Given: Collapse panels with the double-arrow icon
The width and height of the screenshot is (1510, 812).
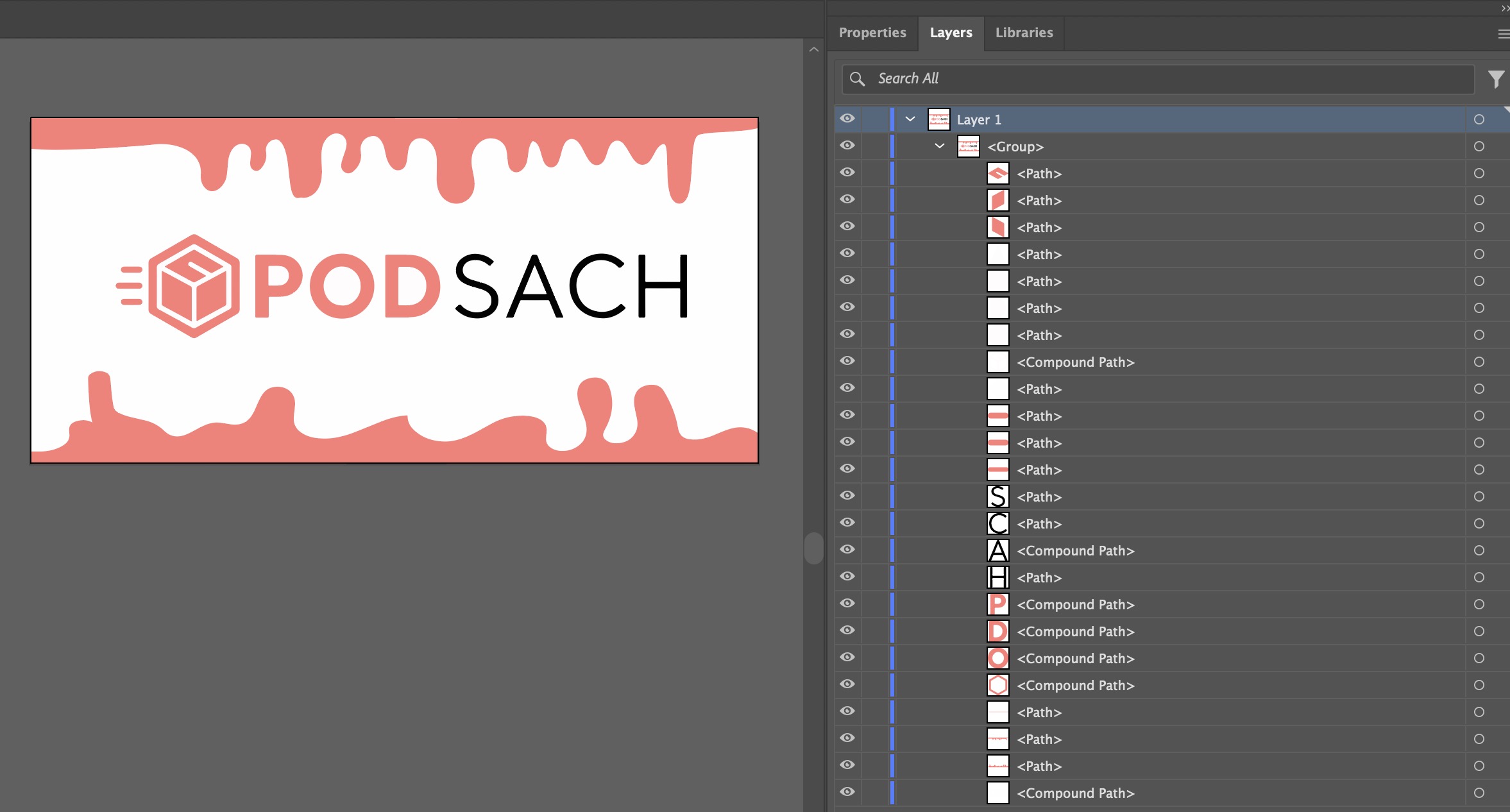Looking at the screenshot, I should 1504,8.
